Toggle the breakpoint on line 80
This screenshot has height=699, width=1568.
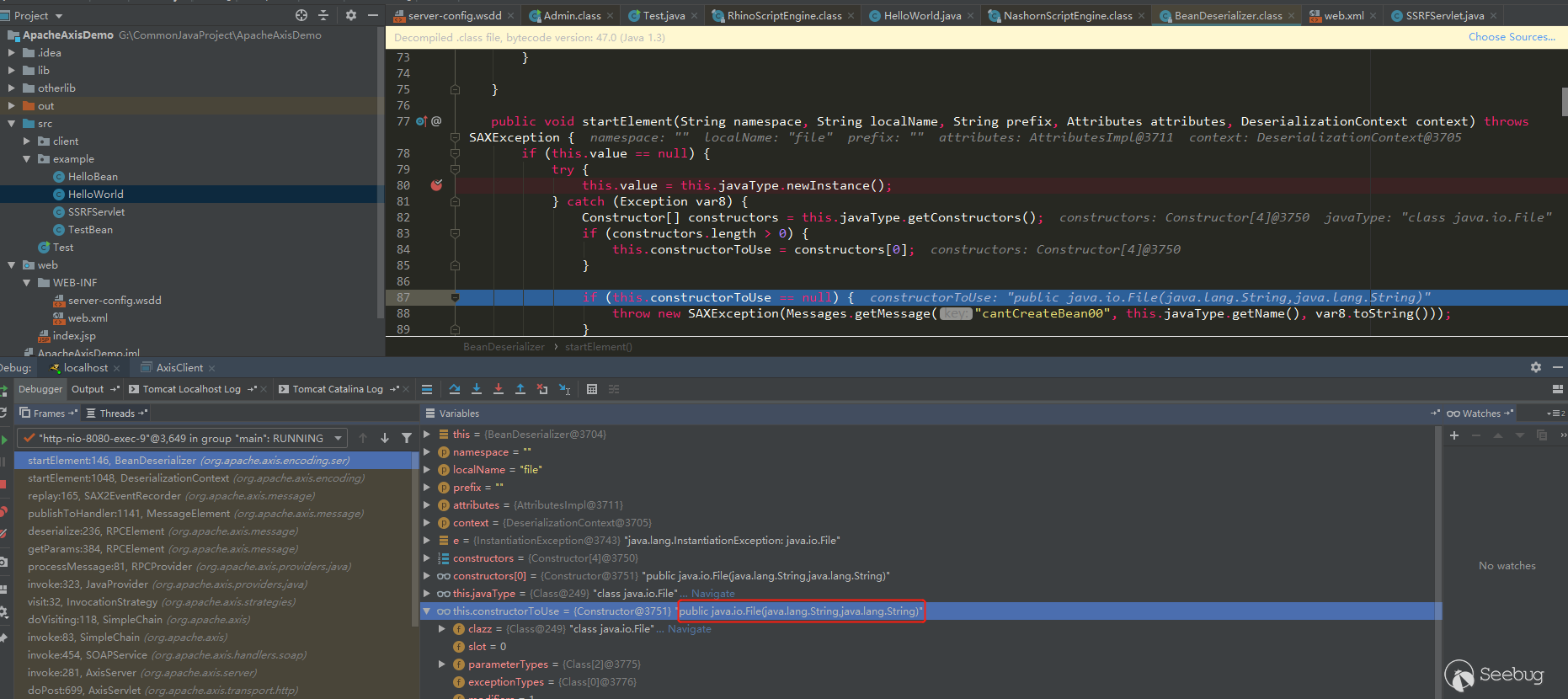click(436, 185)
